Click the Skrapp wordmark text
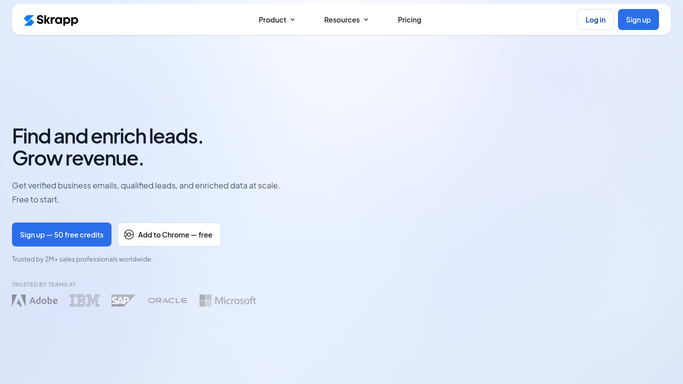The width and height of the screenshot is (683, 384). click(57, 20)
